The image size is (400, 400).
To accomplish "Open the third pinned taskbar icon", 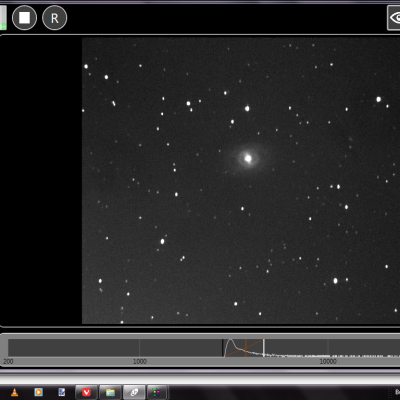I will click(x=62, y=392).
